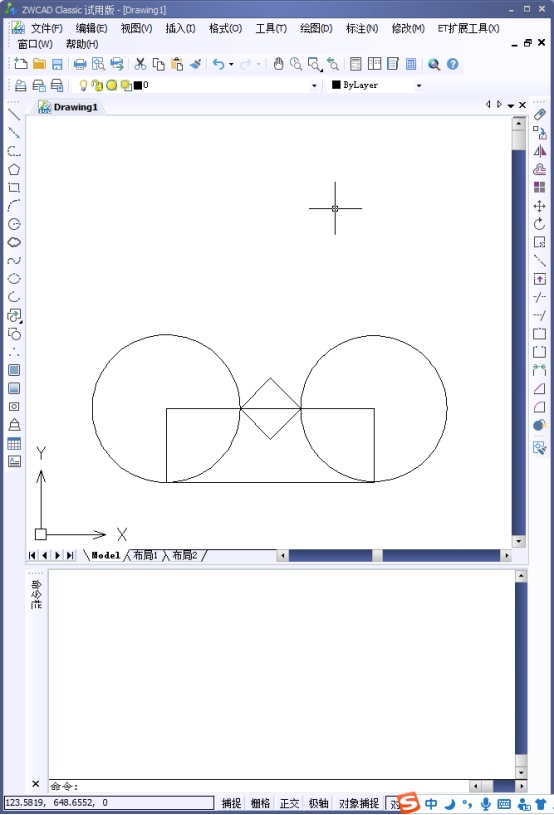This screenshot has width=554, height=815.
Task: Toggle the 对象捕捉 object snap
Action: coord(359,803)
